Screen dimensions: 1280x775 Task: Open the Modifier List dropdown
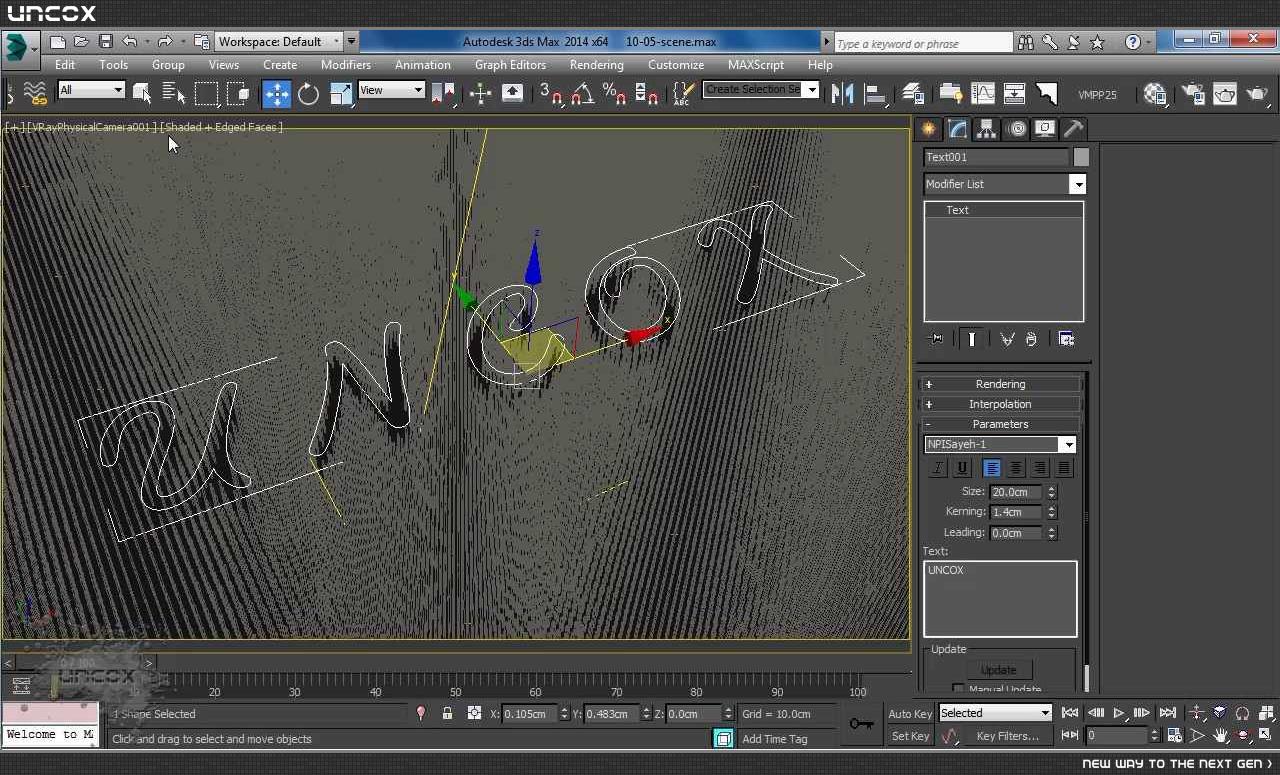pyautogui.click(x=1004, y=184)
